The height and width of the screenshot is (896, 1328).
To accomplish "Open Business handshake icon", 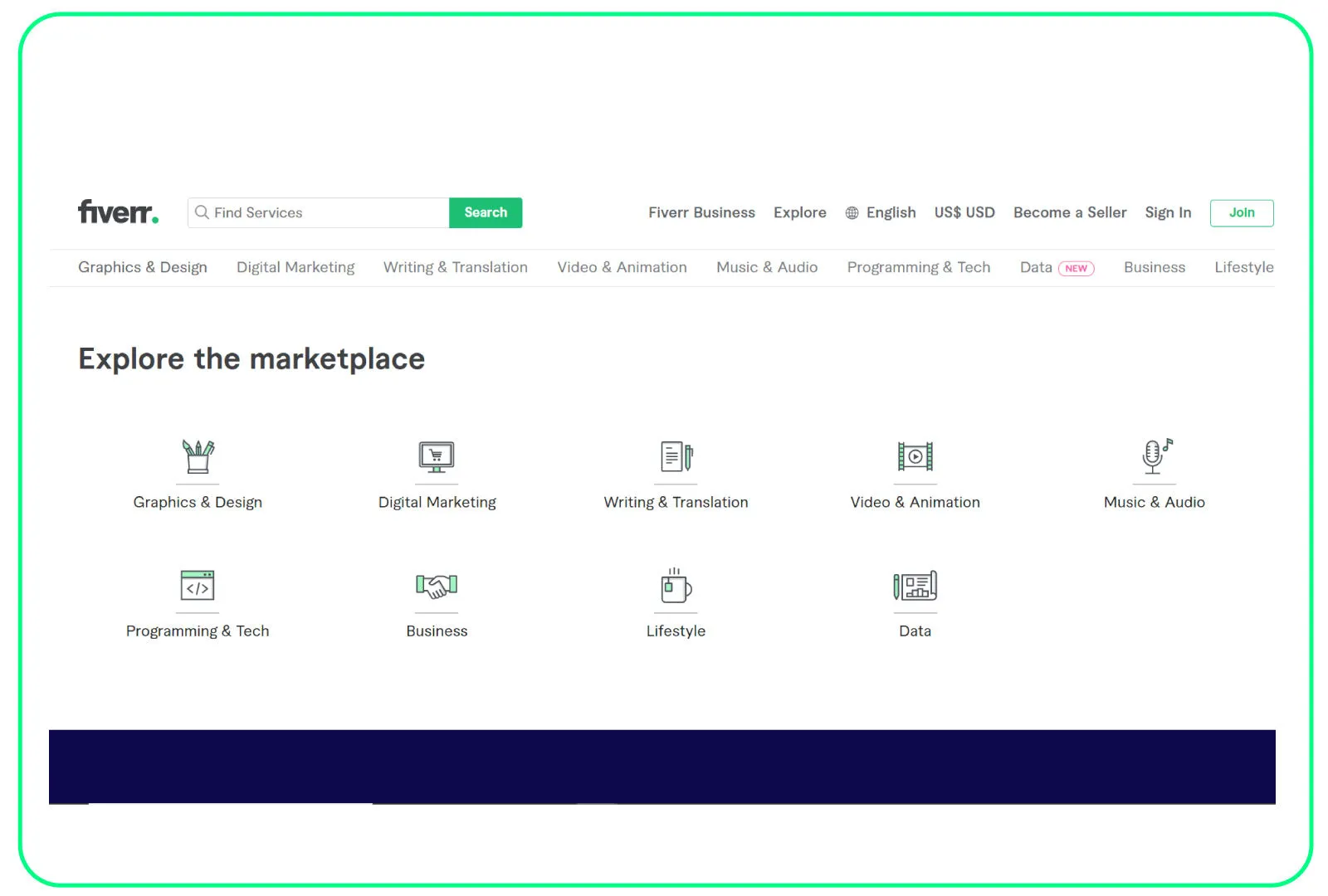I will (x=437, y=586).
